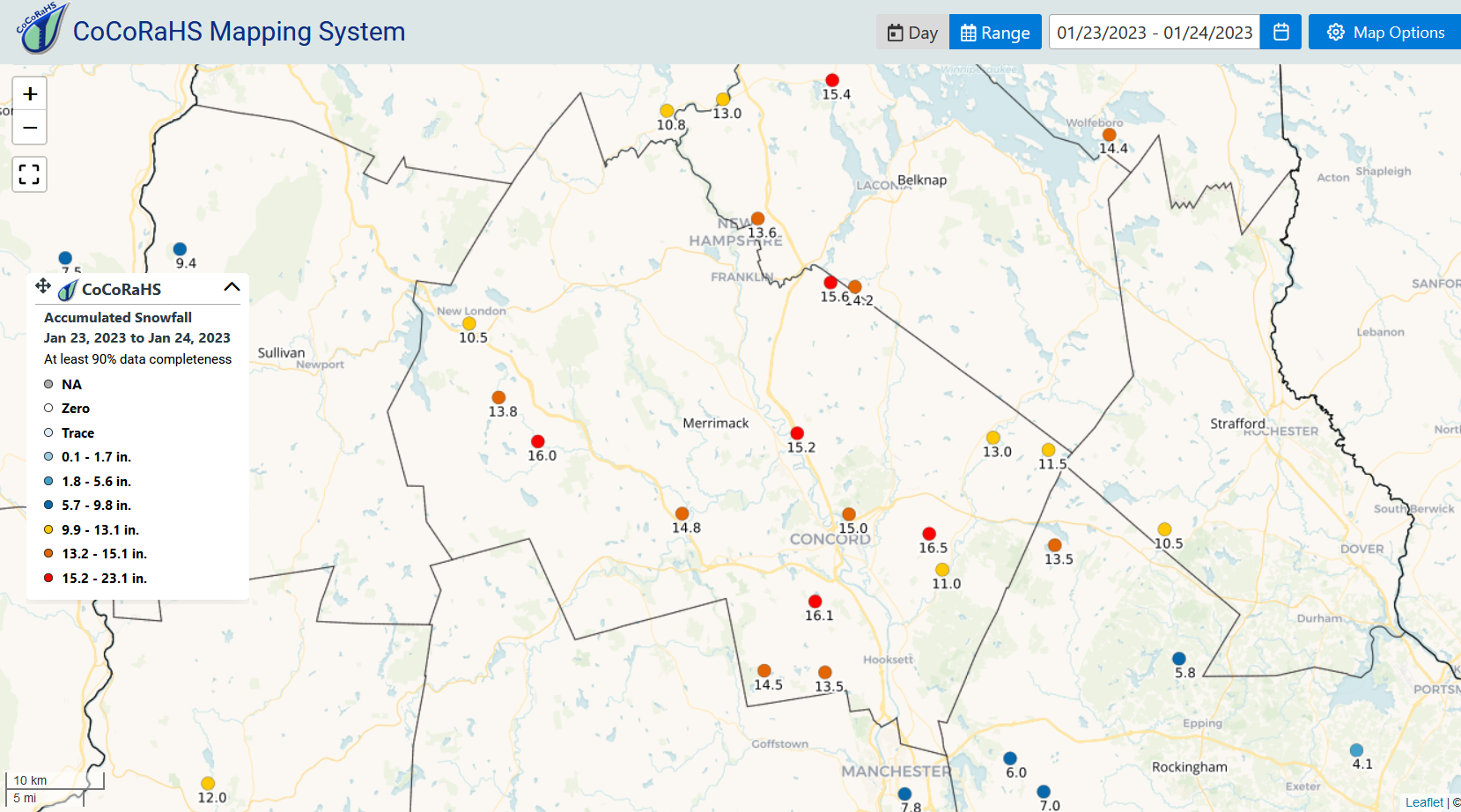Select the 12.0 yellow station marker
Screen dimensions: 1461x812
(208, 784)
